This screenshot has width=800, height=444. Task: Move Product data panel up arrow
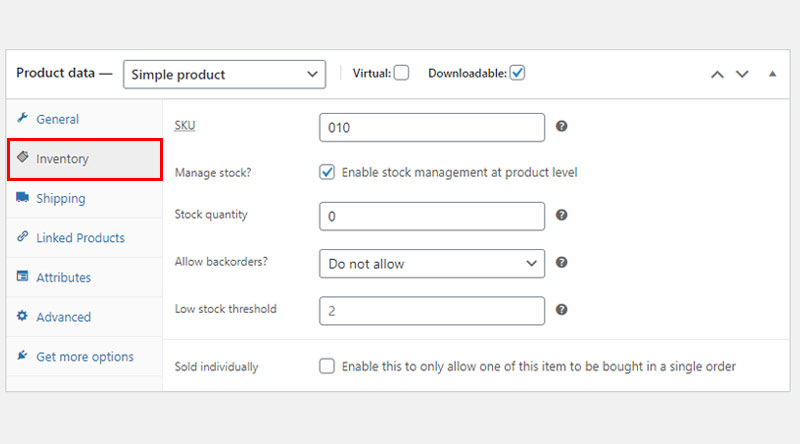[x=717, y=75]
